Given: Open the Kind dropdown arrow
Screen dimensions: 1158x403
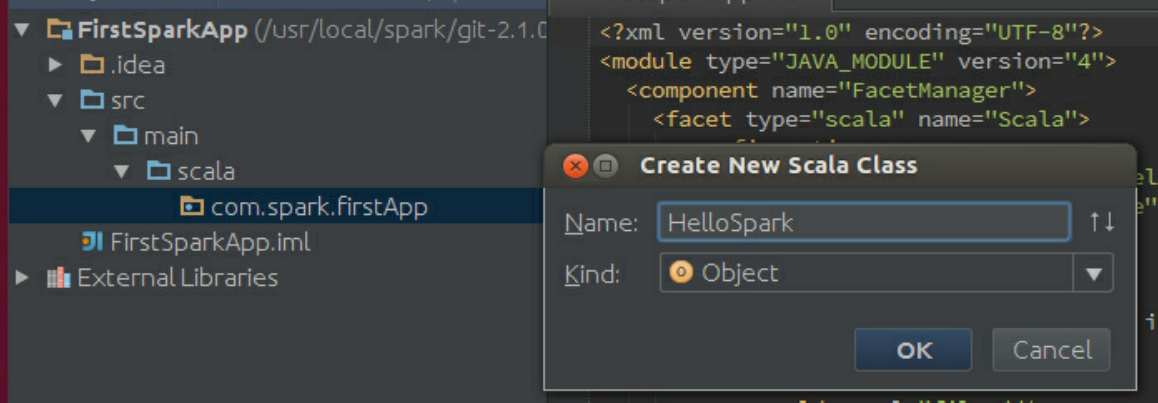Looking at the screenshot, I should 1093,273.
